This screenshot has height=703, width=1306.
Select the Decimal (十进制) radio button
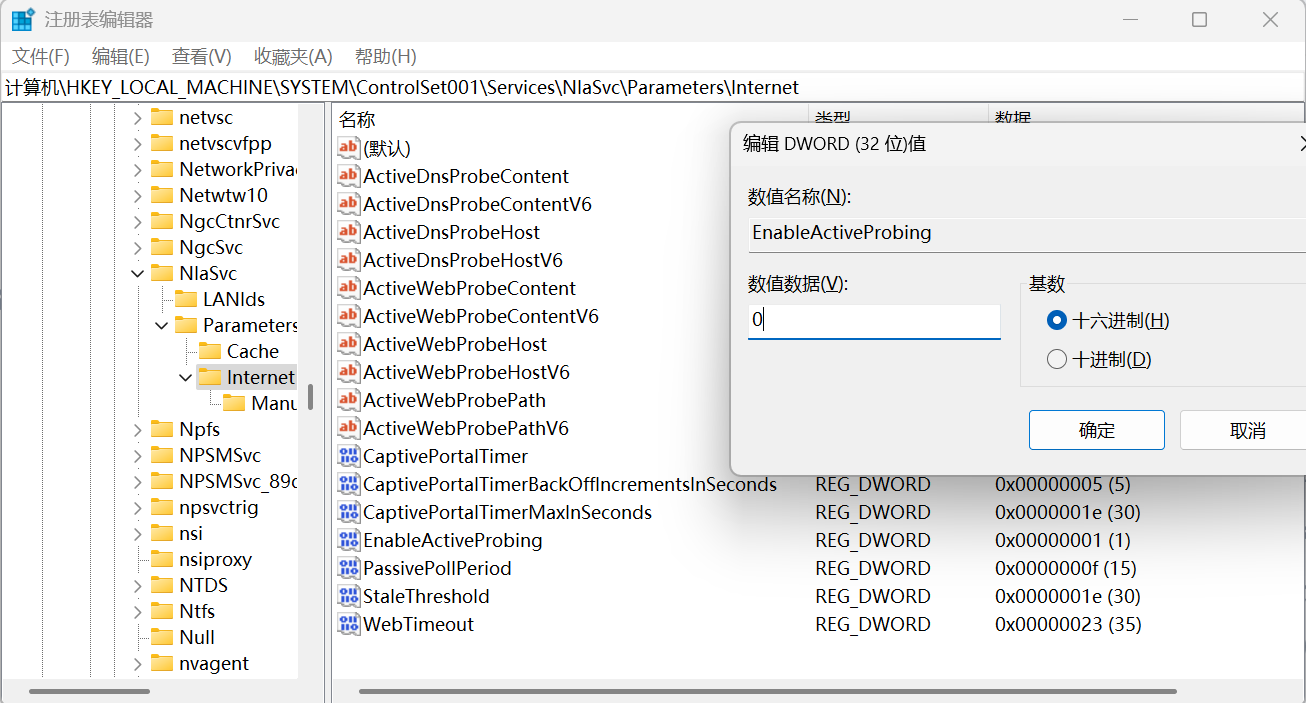click(x=1057, y=360)
